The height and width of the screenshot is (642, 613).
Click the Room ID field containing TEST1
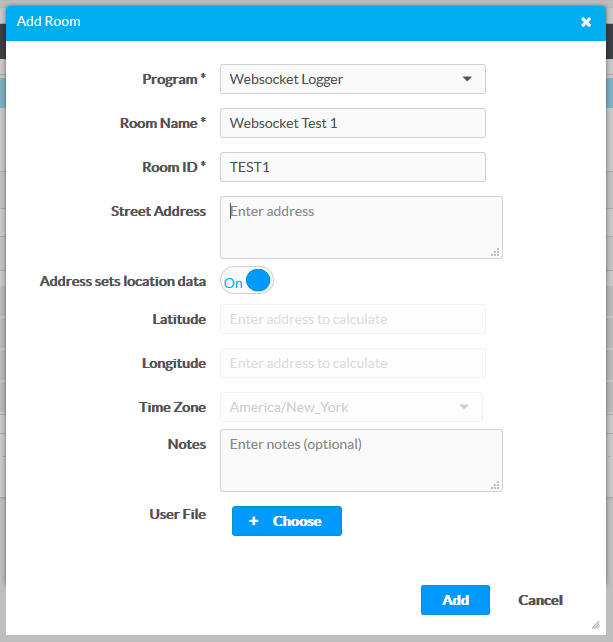pos(352,167)
